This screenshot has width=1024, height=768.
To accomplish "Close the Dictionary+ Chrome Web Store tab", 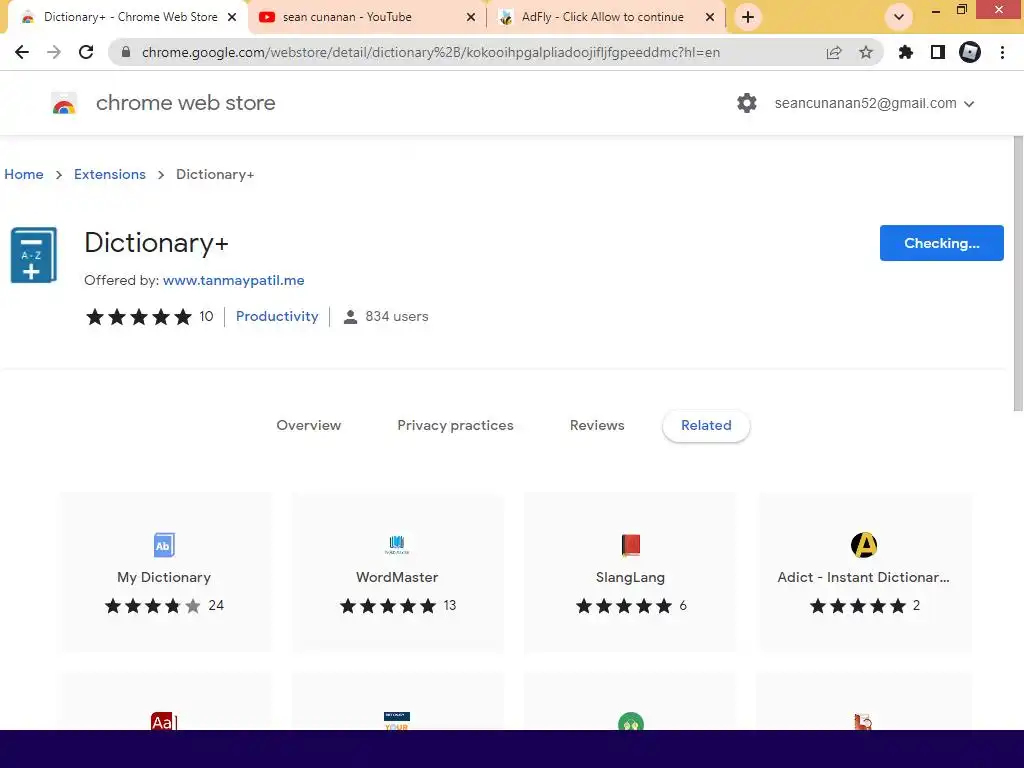I will [x=232, y=17].
